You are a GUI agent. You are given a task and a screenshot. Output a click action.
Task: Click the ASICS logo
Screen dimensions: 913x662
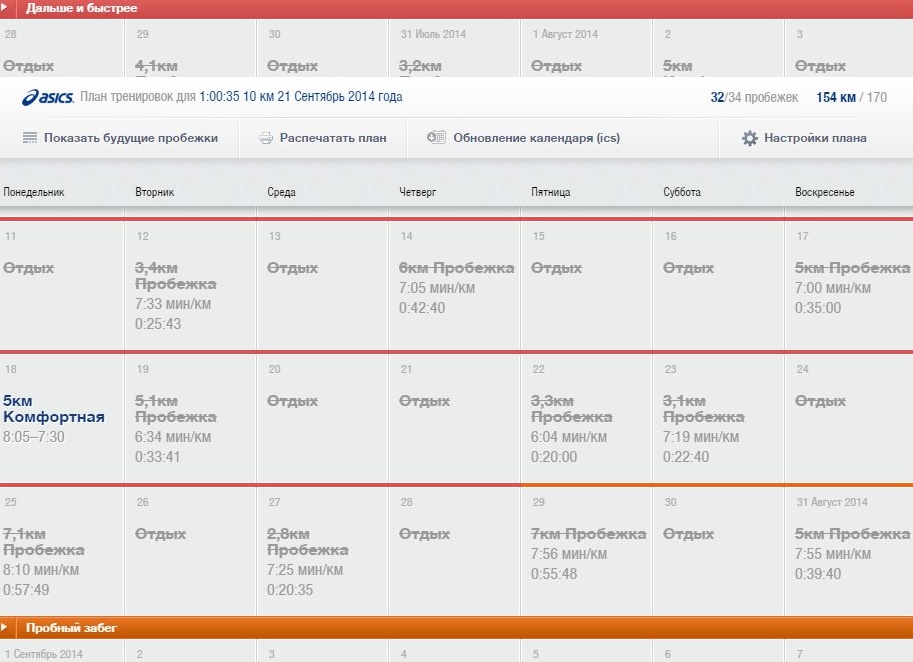pyautogui.click(x=46, y=97)
